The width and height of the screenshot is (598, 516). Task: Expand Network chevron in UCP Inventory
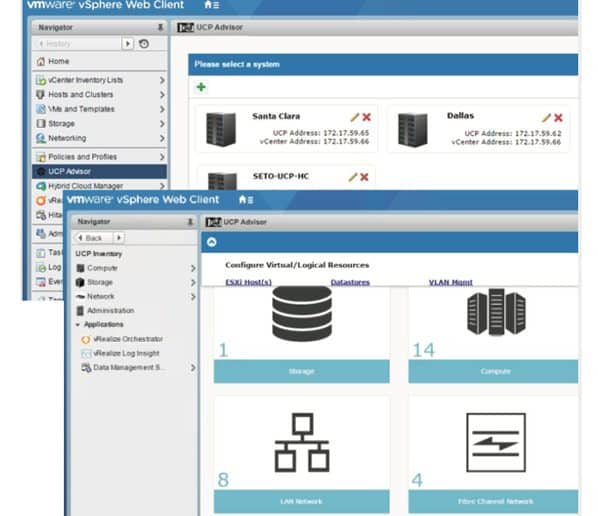coord(193,297)
